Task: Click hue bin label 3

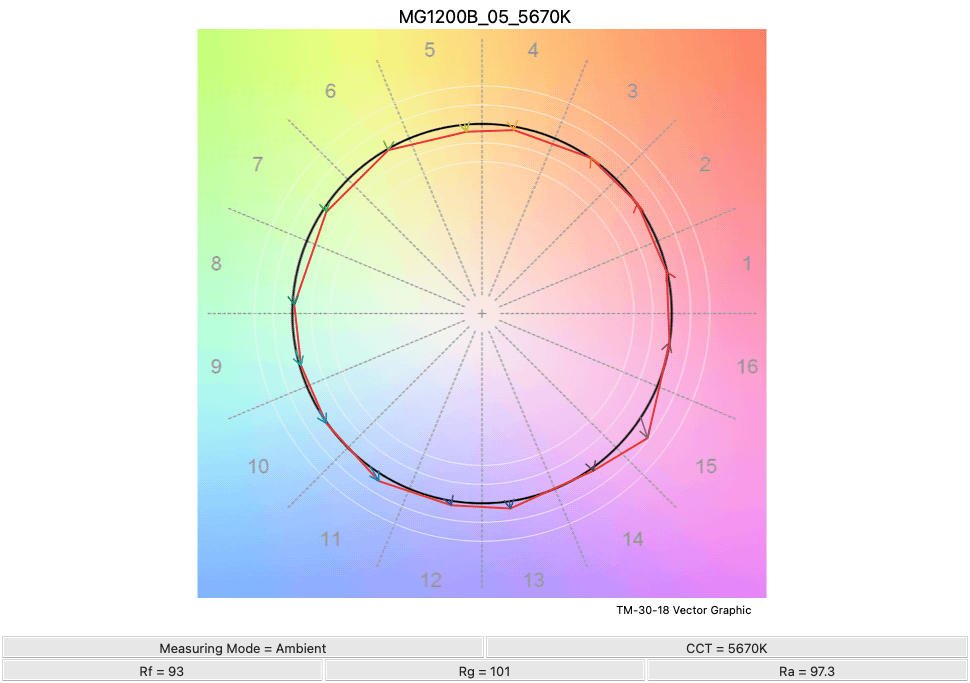Action: (x=632, y=92)
